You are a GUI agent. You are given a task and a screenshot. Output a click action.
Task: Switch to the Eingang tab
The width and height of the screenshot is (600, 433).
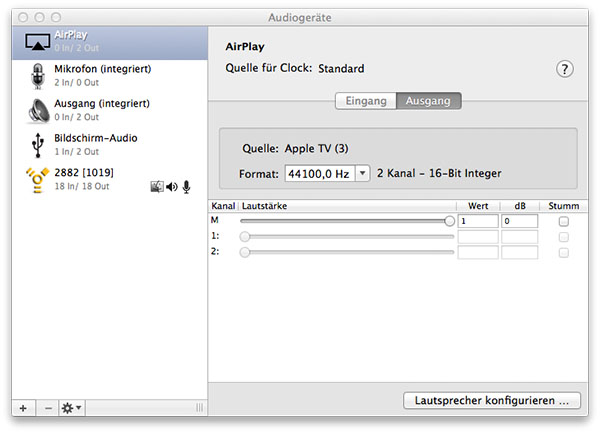(x=365, y=101)
